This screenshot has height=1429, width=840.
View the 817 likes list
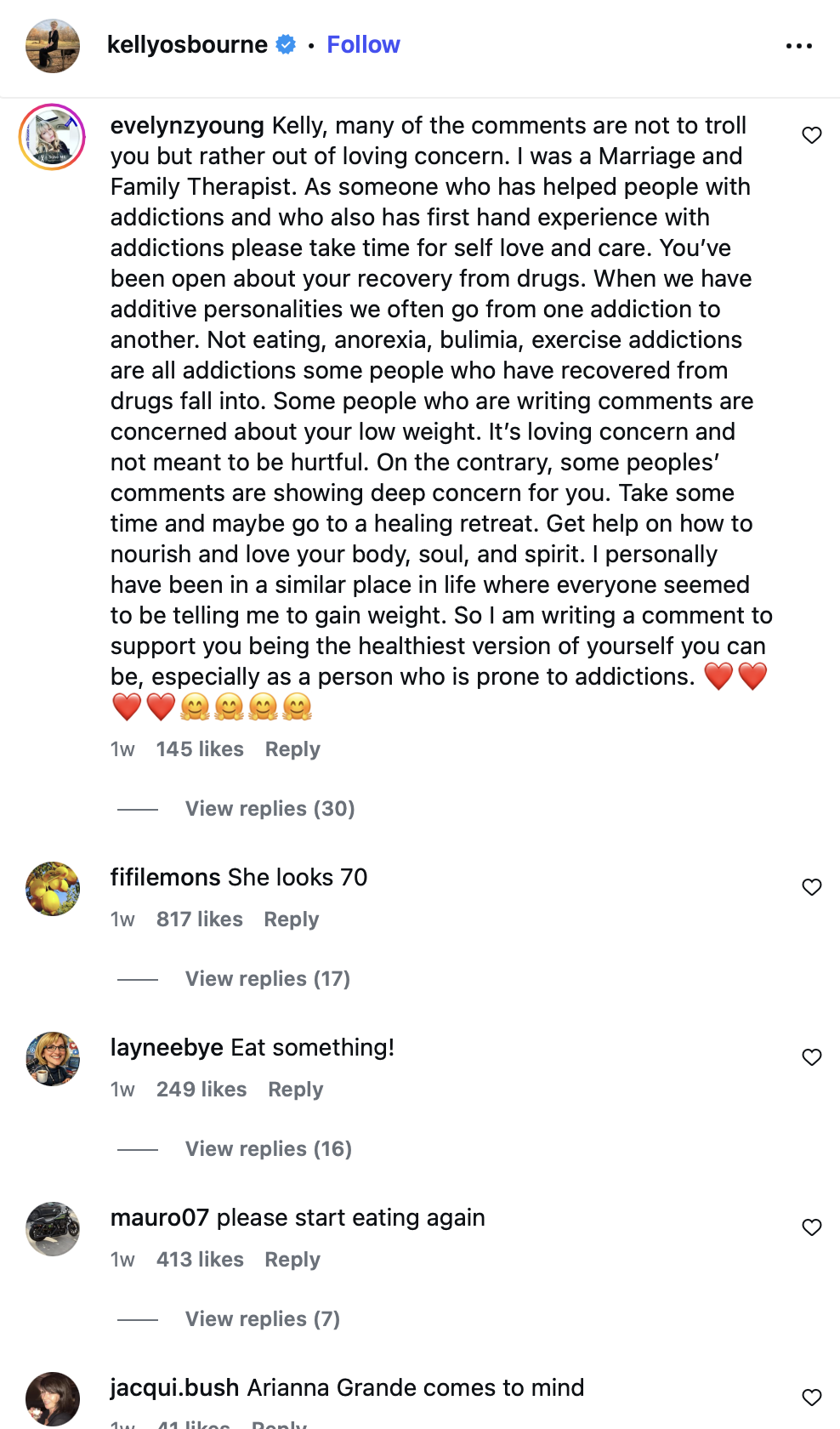199,919
